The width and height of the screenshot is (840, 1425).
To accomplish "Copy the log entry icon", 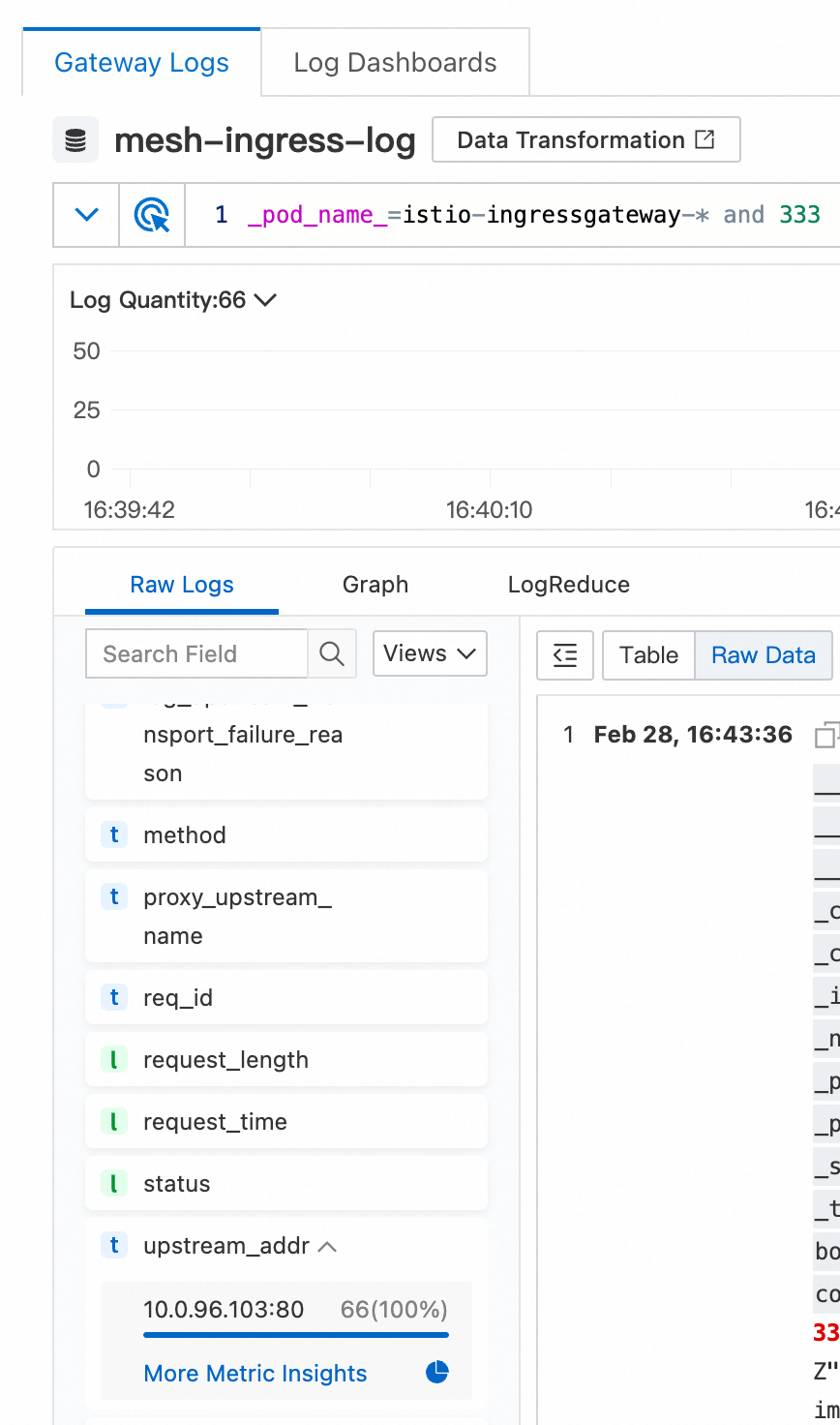I will click(x=826, y=736).
